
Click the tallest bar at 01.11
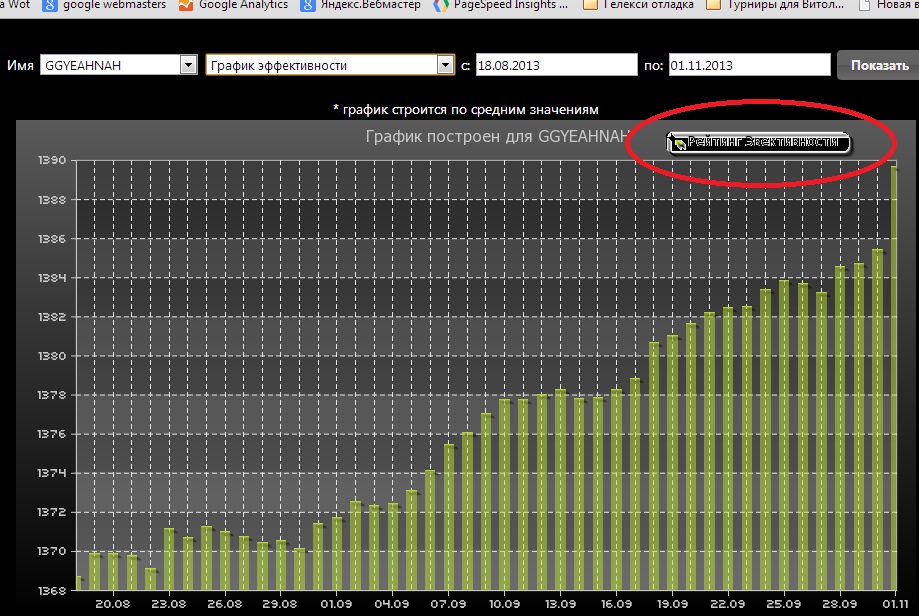click(x=894, y=380)
